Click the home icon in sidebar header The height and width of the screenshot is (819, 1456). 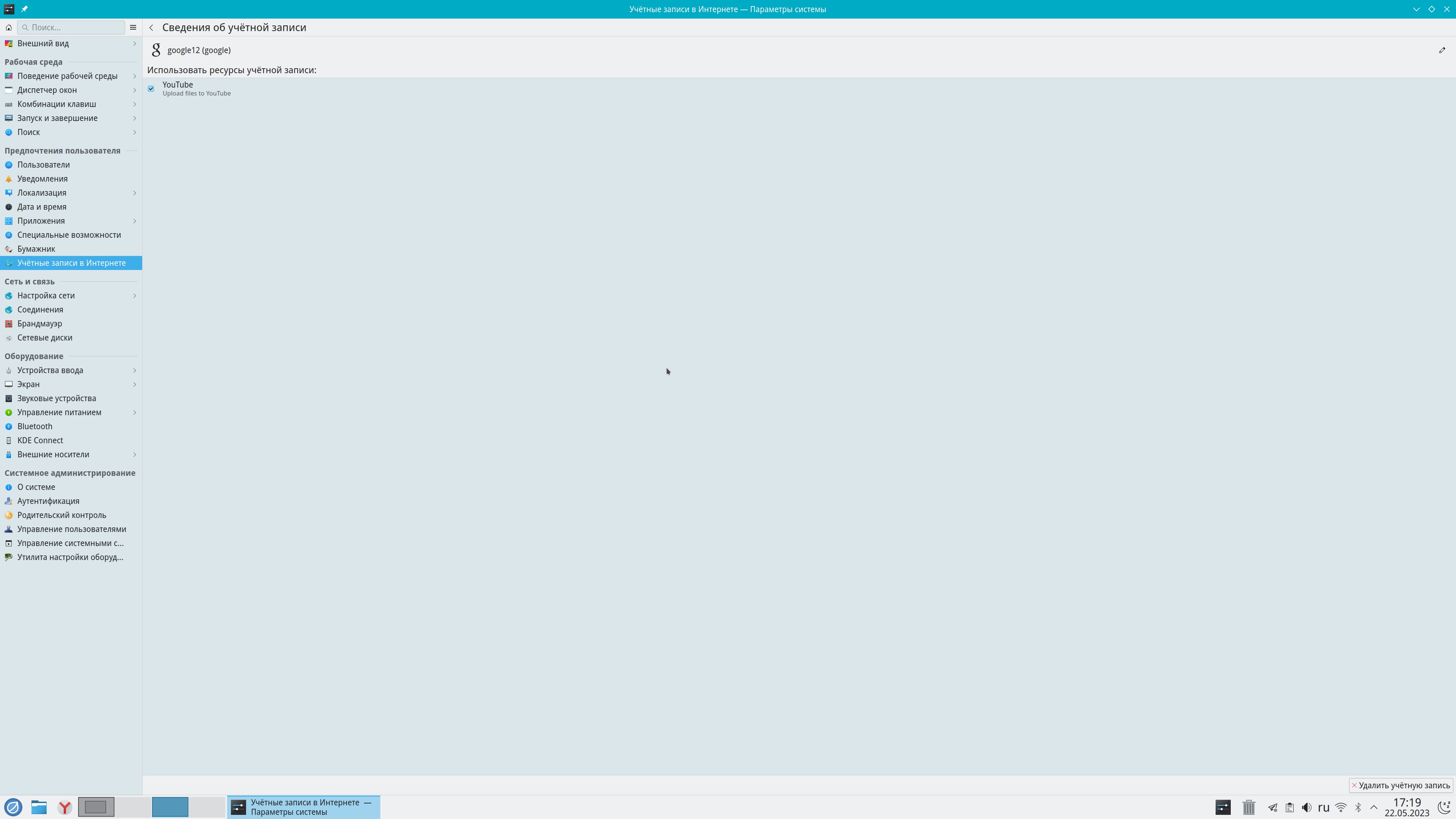pyautogui.click(x=8, y=27)
